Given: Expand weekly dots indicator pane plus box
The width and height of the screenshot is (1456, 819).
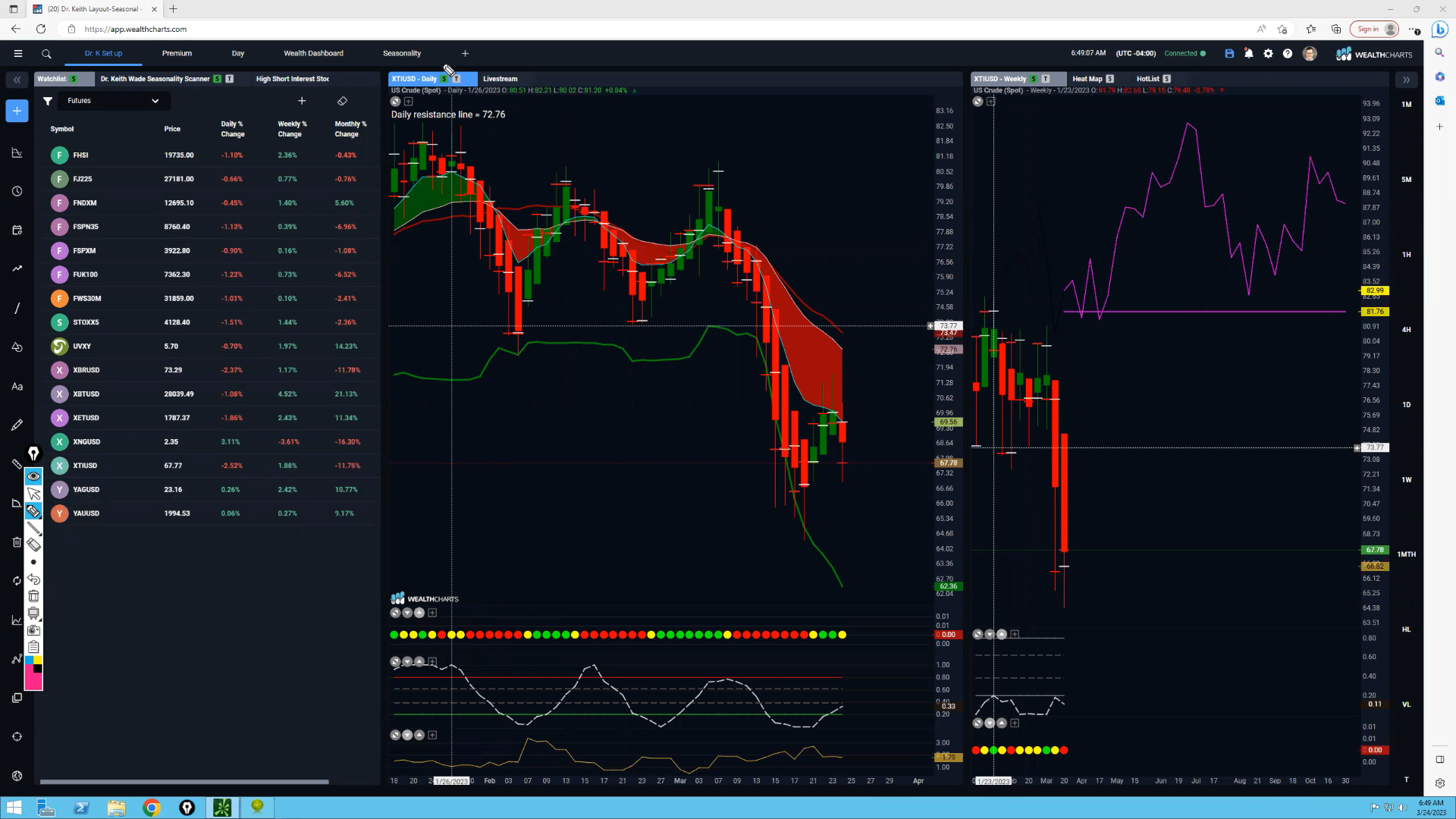Looking at the screenshot, I should pyautogui.click(x=1015, y=723).
